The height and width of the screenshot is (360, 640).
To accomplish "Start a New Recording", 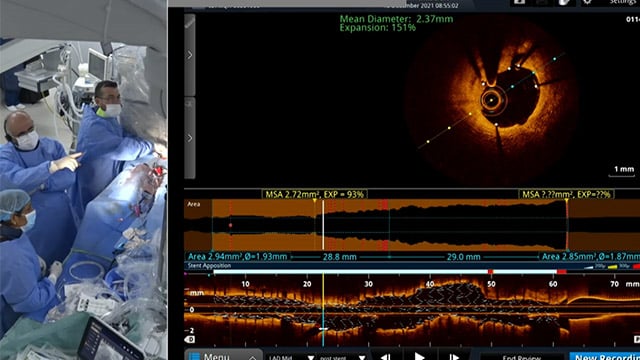I will point(606,357).
